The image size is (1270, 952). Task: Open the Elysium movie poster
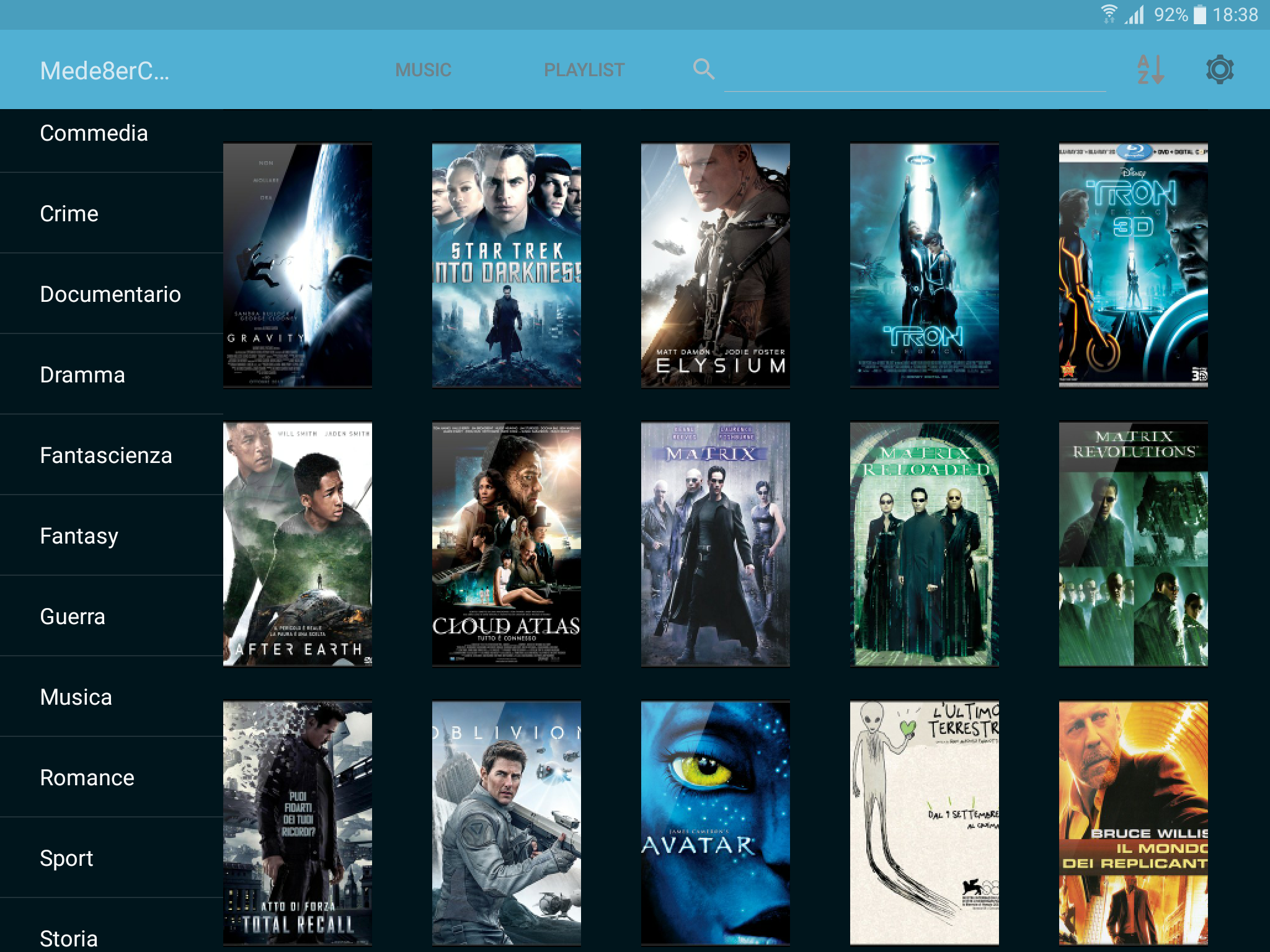(716, 265)
